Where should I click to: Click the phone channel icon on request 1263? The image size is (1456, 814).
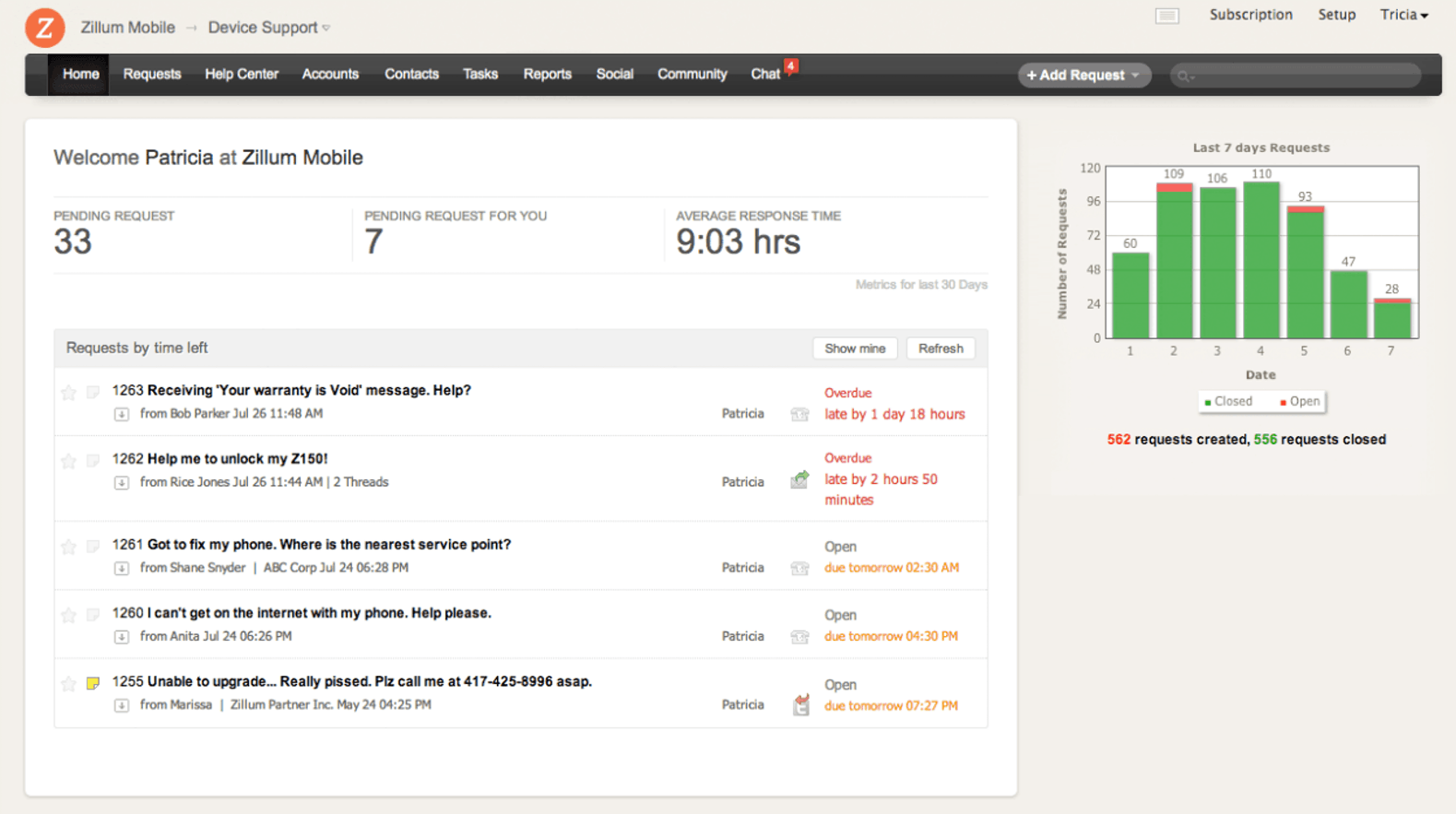tap(799, 414)
